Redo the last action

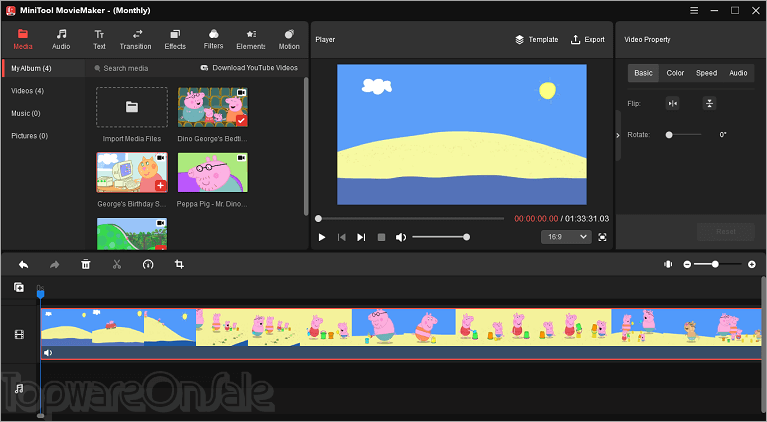pyautogui.click(x=54, y=265)
